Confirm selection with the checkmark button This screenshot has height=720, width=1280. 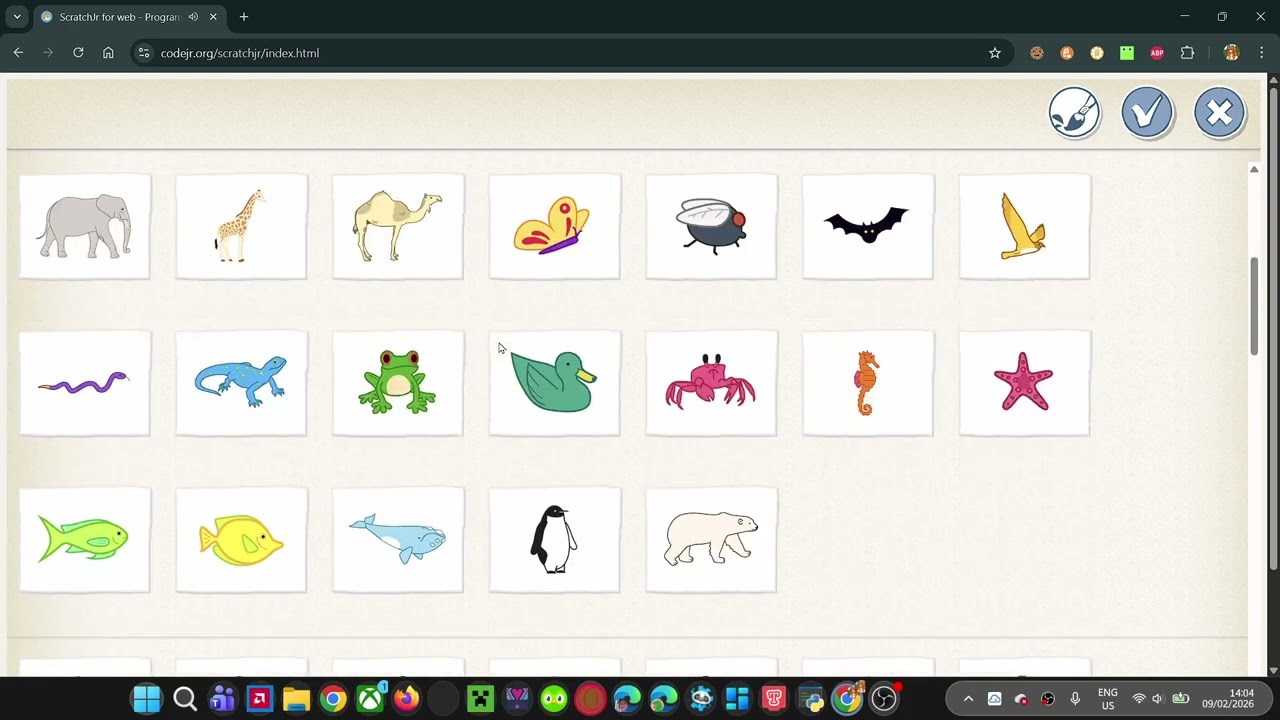click(x=1147, y=113)
